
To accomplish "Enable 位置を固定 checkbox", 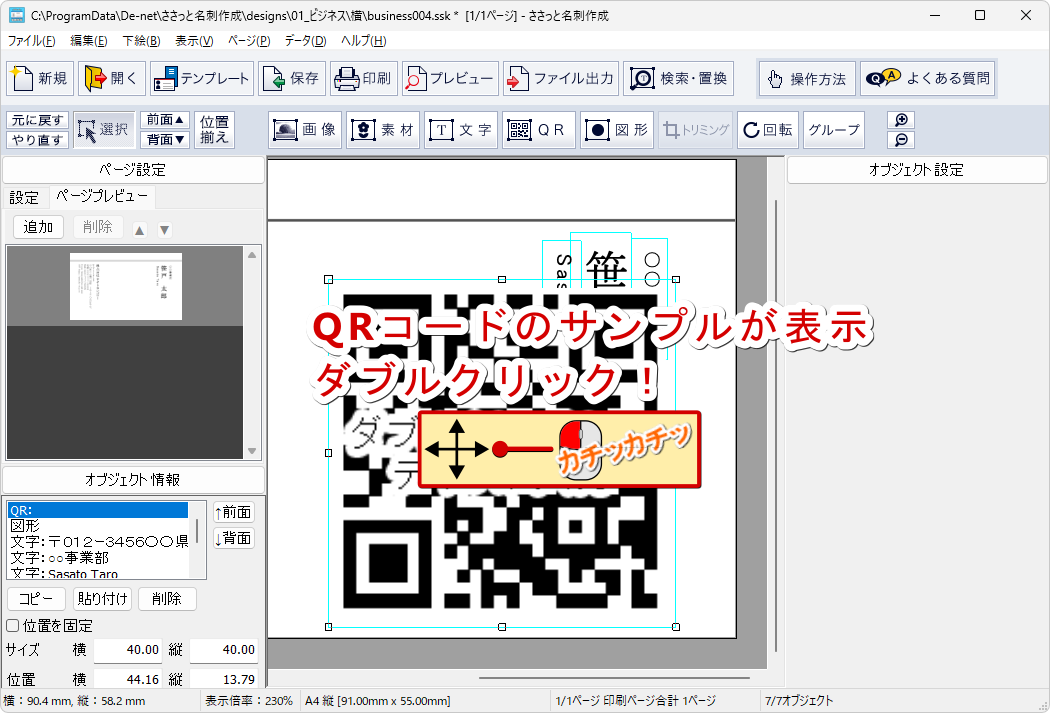I will (x=13, y=625).
